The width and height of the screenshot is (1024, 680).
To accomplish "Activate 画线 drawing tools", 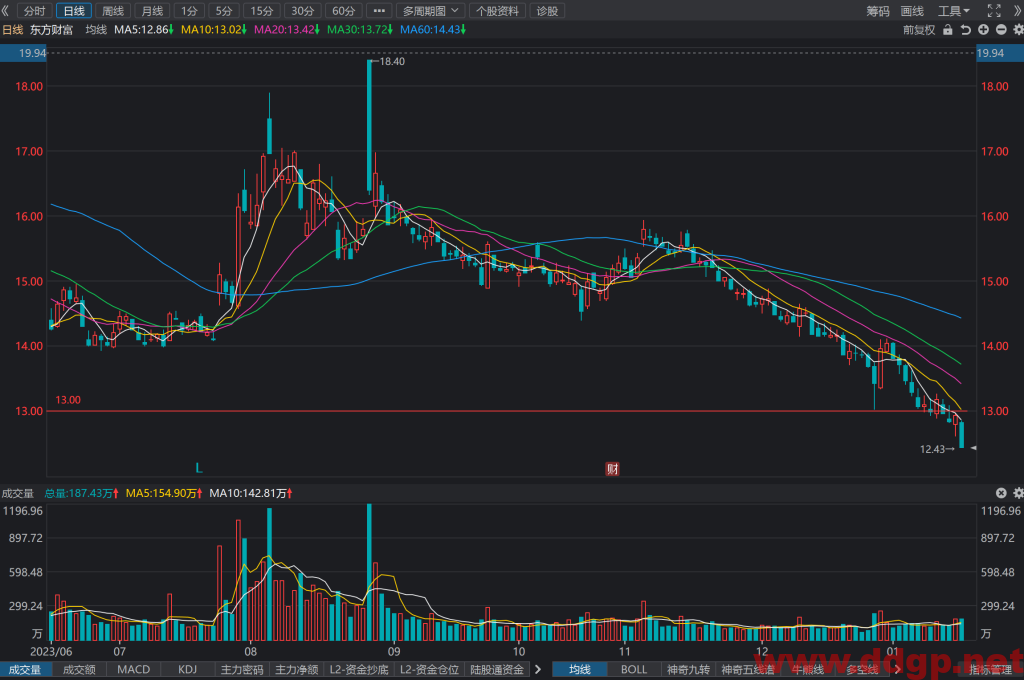I will tap(912, 11).
